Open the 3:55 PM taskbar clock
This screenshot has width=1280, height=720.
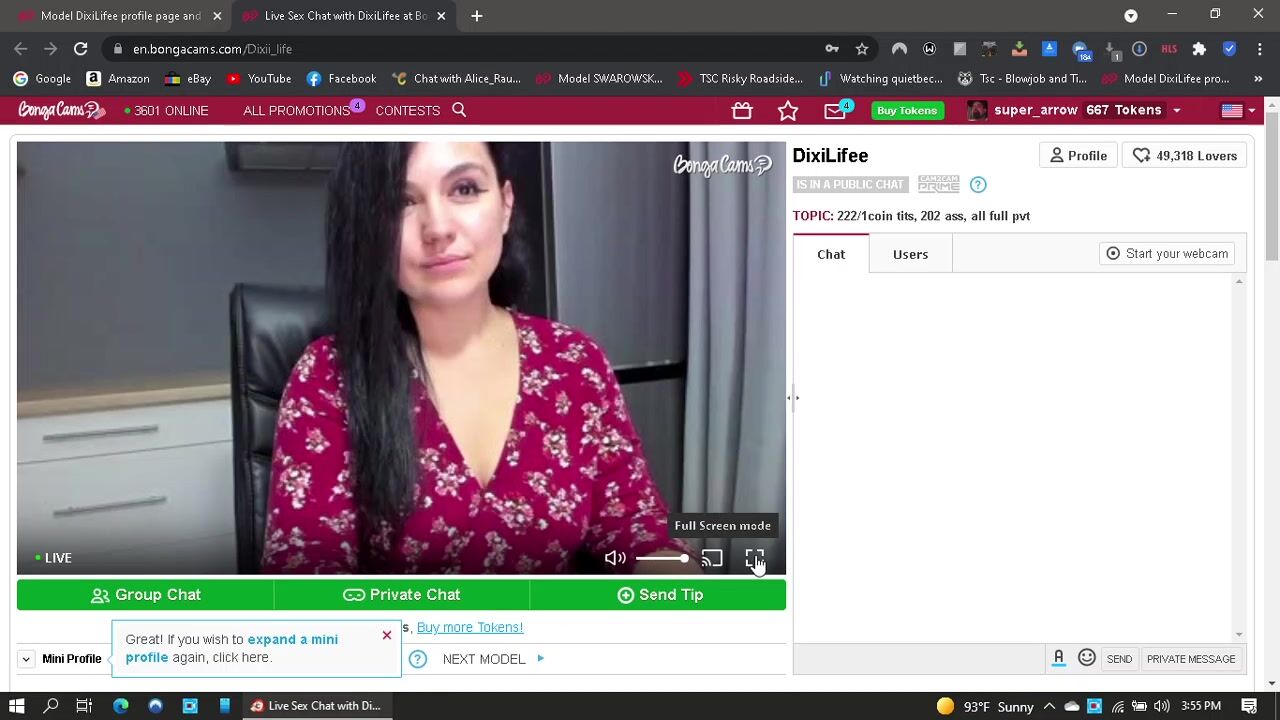(1201, 706)
